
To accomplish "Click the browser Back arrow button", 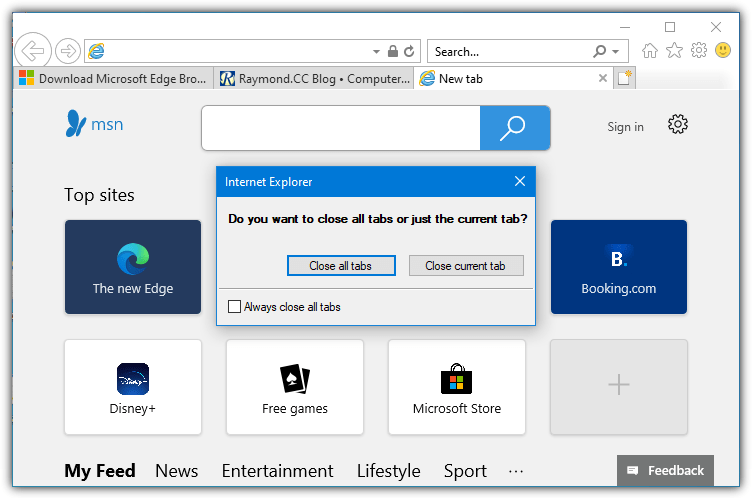I will 33,50.
